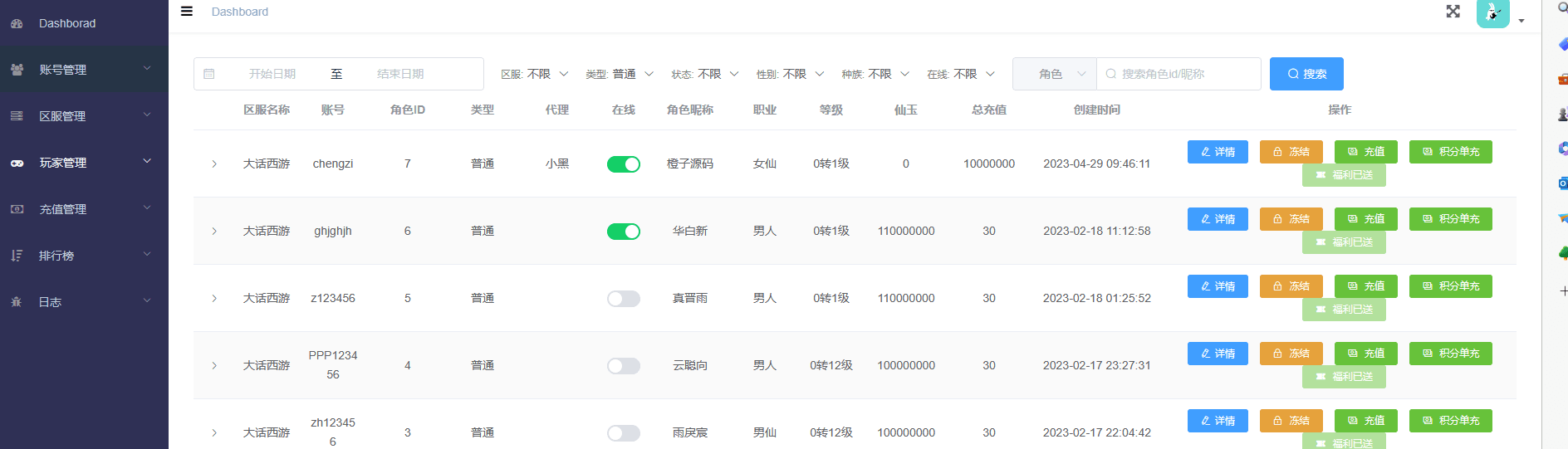The image size is (1568, 449).
Task: Click the 充值管理 money icon
Action: click(17, 209)
